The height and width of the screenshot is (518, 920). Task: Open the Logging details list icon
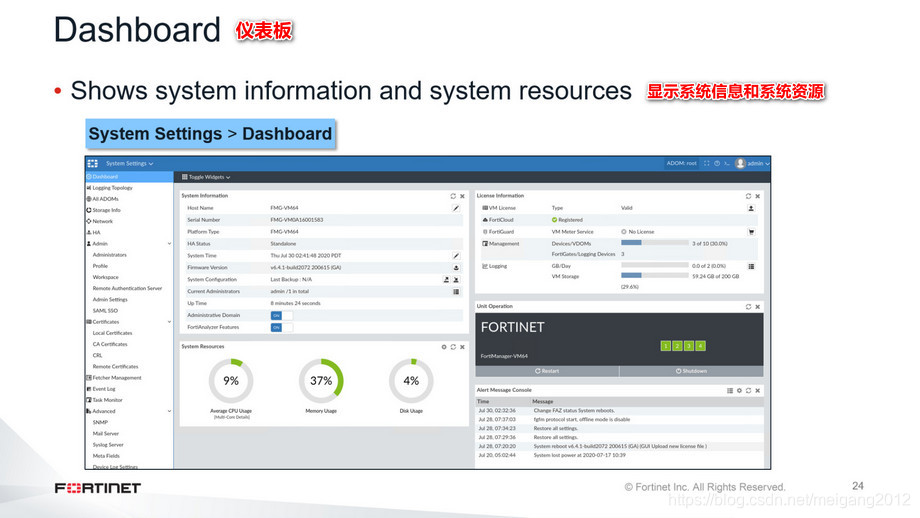click(x=751, y=266)
